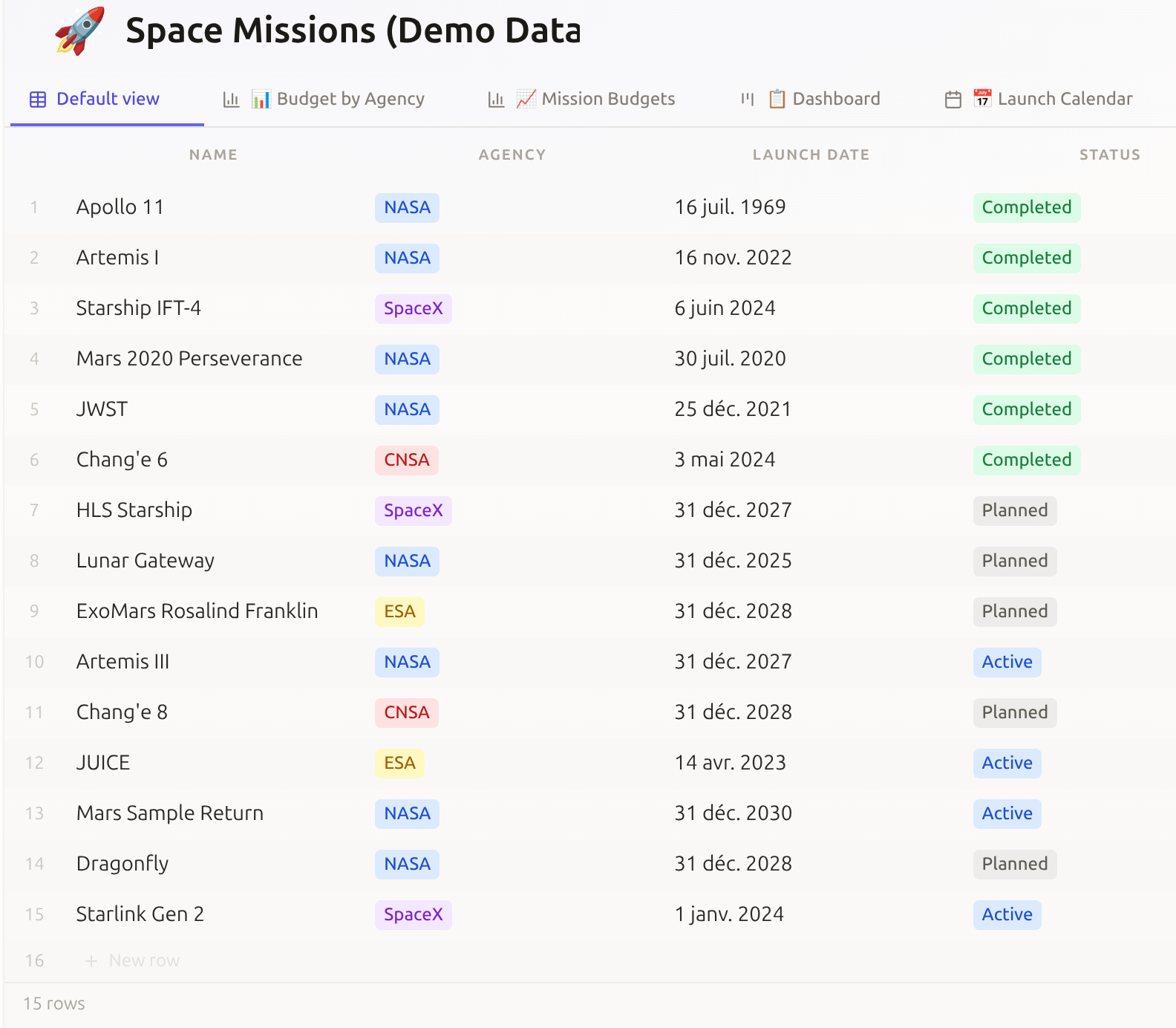Image resolution: width=1176 pixels, height=1028 pixels.
Task: Click the calendar outline icon beside Launch Calendar
Action: coord(953,100)
